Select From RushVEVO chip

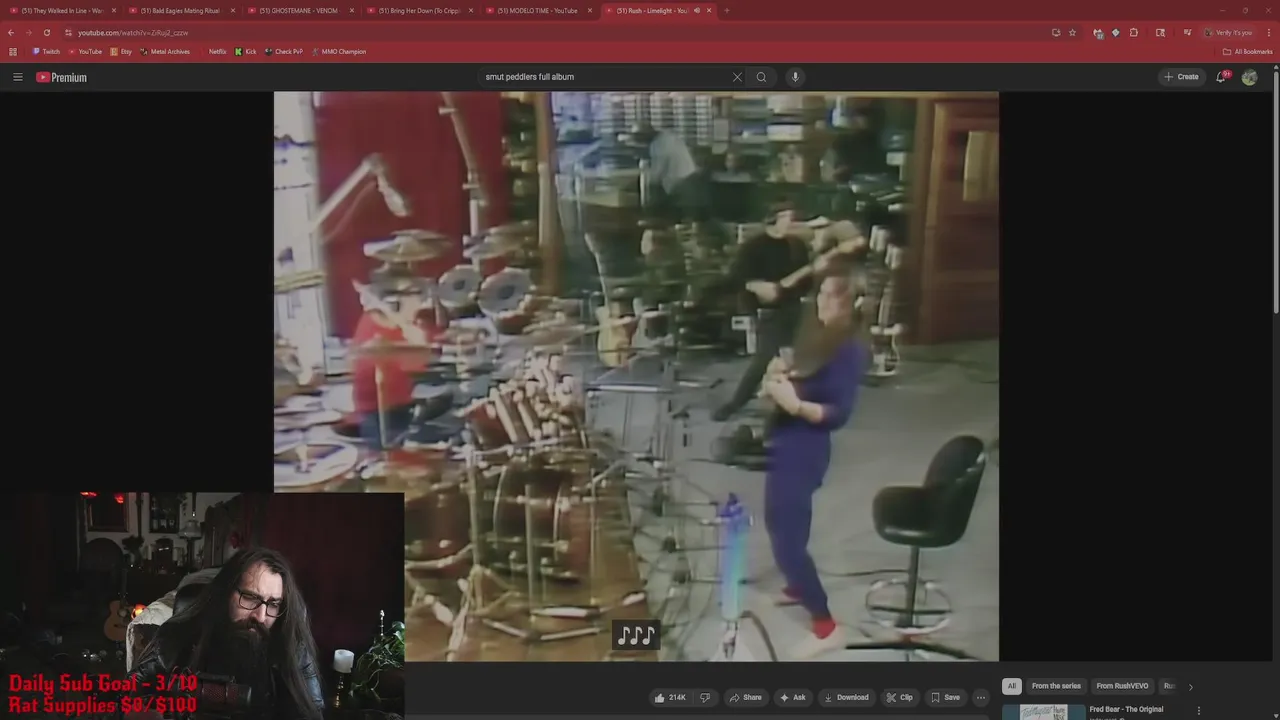tap(1122, 686)
